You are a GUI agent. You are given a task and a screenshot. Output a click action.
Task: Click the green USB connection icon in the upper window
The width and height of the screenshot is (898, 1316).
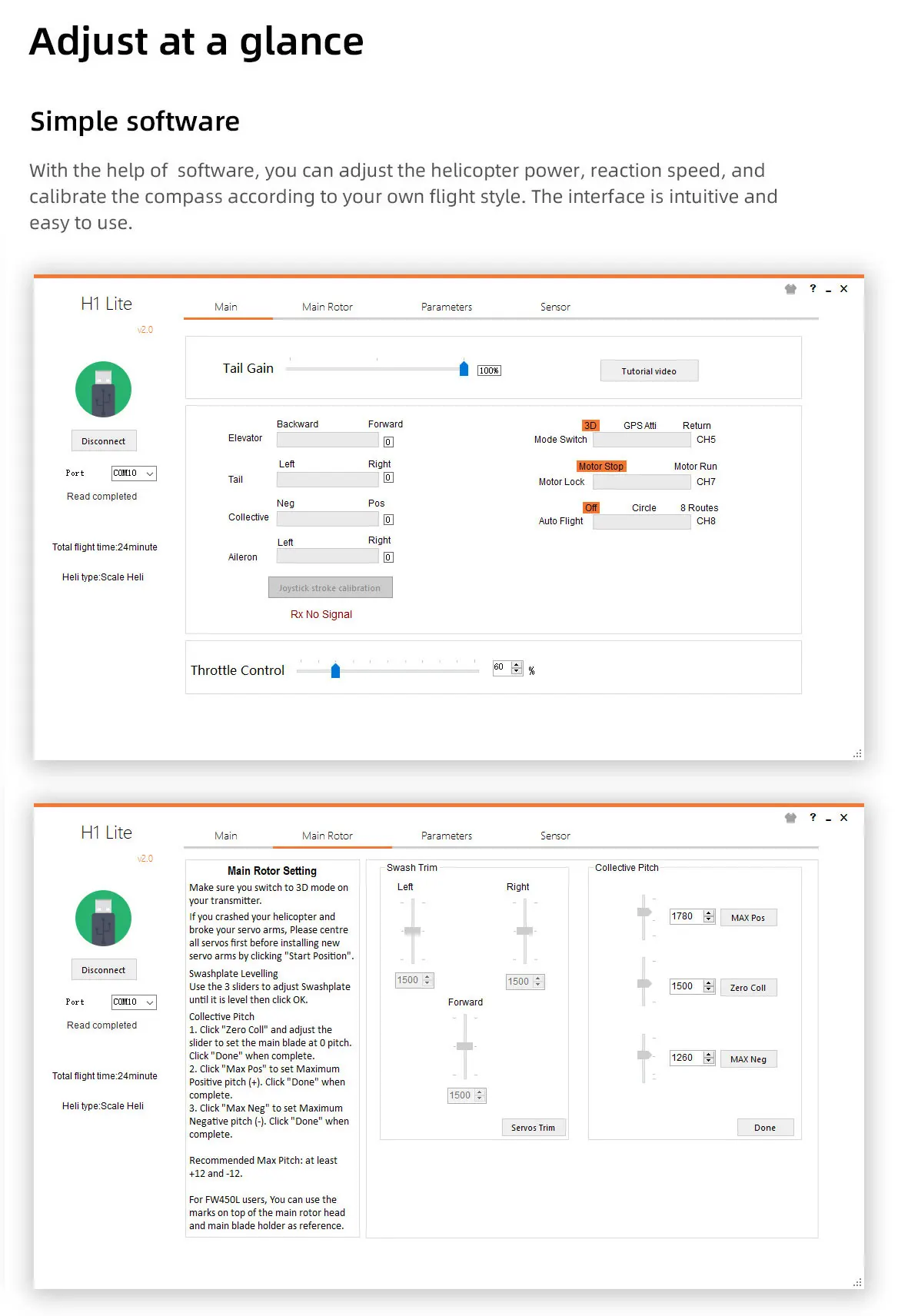[x=103, y=390]
